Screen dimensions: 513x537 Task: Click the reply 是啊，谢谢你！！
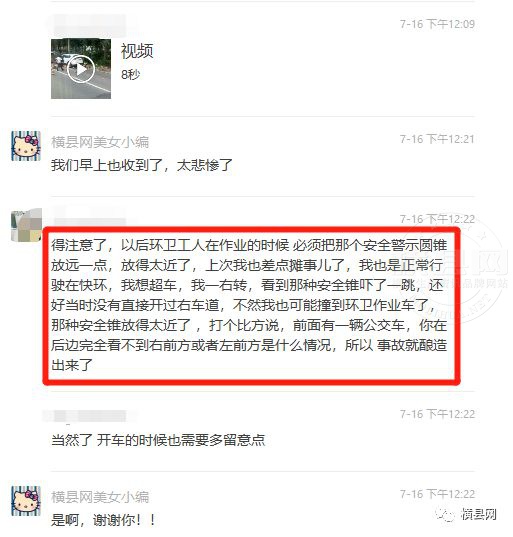(103, 520)
